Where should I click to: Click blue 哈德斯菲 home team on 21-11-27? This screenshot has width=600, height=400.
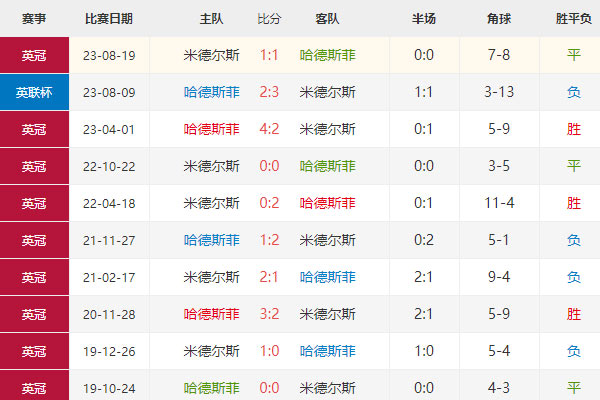(x=212, y=240)
